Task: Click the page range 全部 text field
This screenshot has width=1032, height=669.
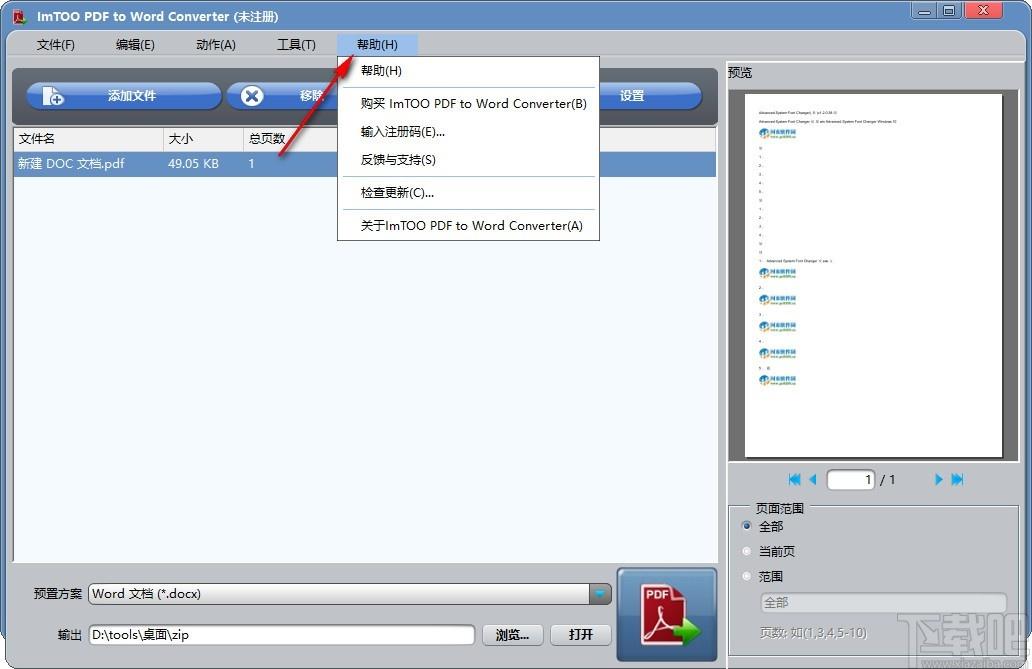Action: [x=884, y=602]
